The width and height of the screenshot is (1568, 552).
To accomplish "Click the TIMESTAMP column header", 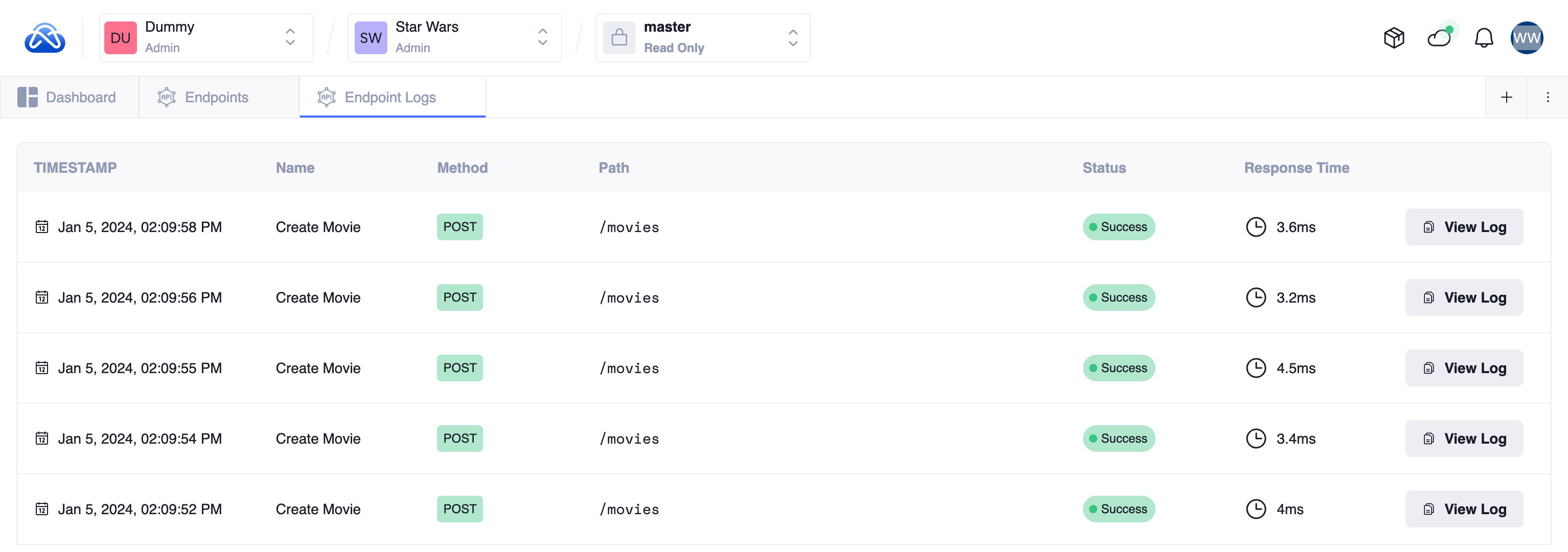I will click(75, 168).
